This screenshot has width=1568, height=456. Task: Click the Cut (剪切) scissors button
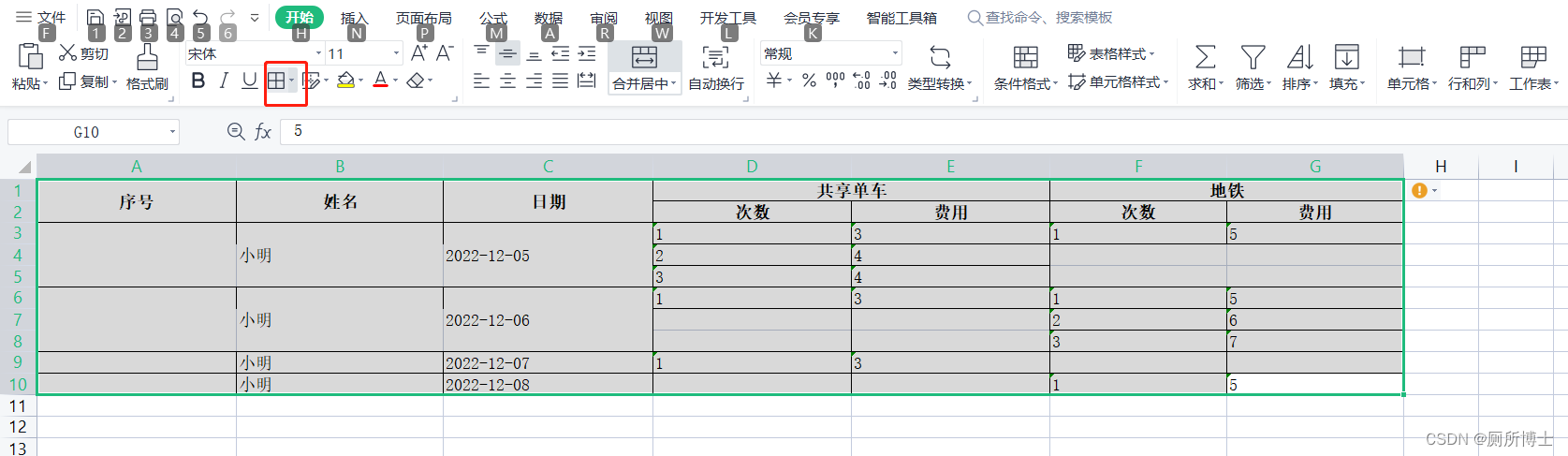point(83,53)
